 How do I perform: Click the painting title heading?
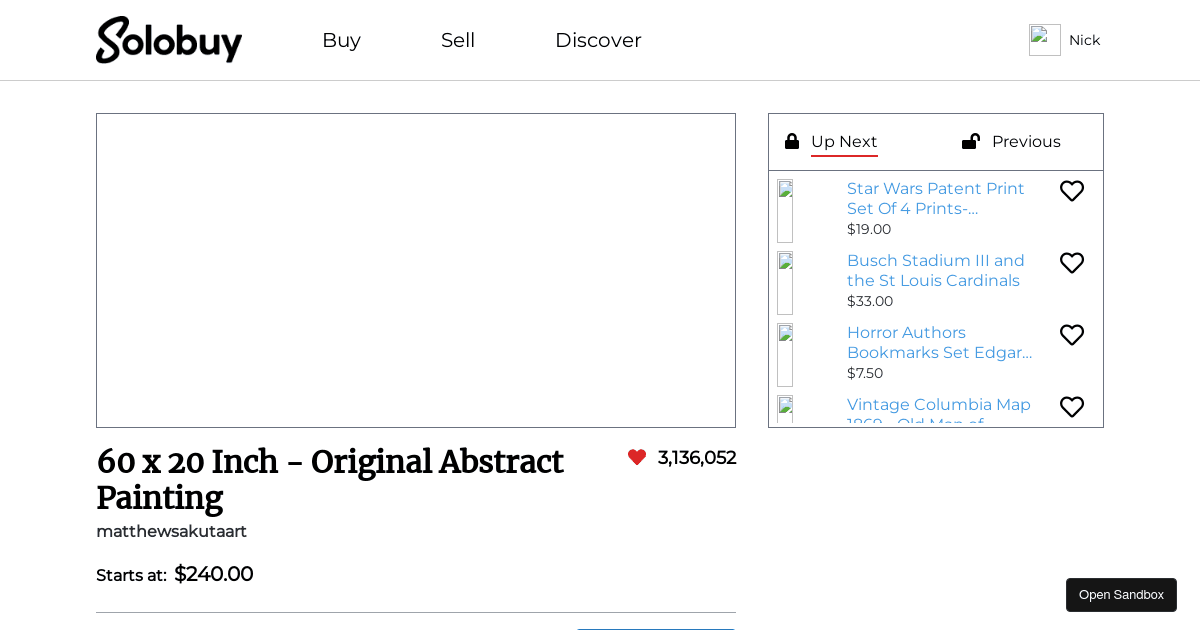click(330, 480)
